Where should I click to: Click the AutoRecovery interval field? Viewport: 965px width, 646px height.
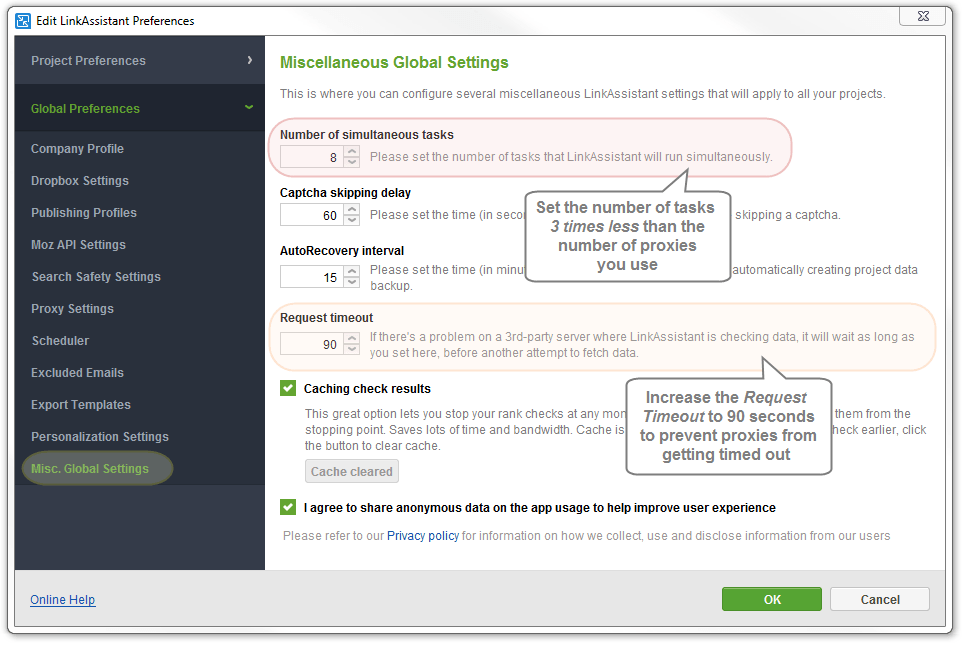tap(313, 276)
